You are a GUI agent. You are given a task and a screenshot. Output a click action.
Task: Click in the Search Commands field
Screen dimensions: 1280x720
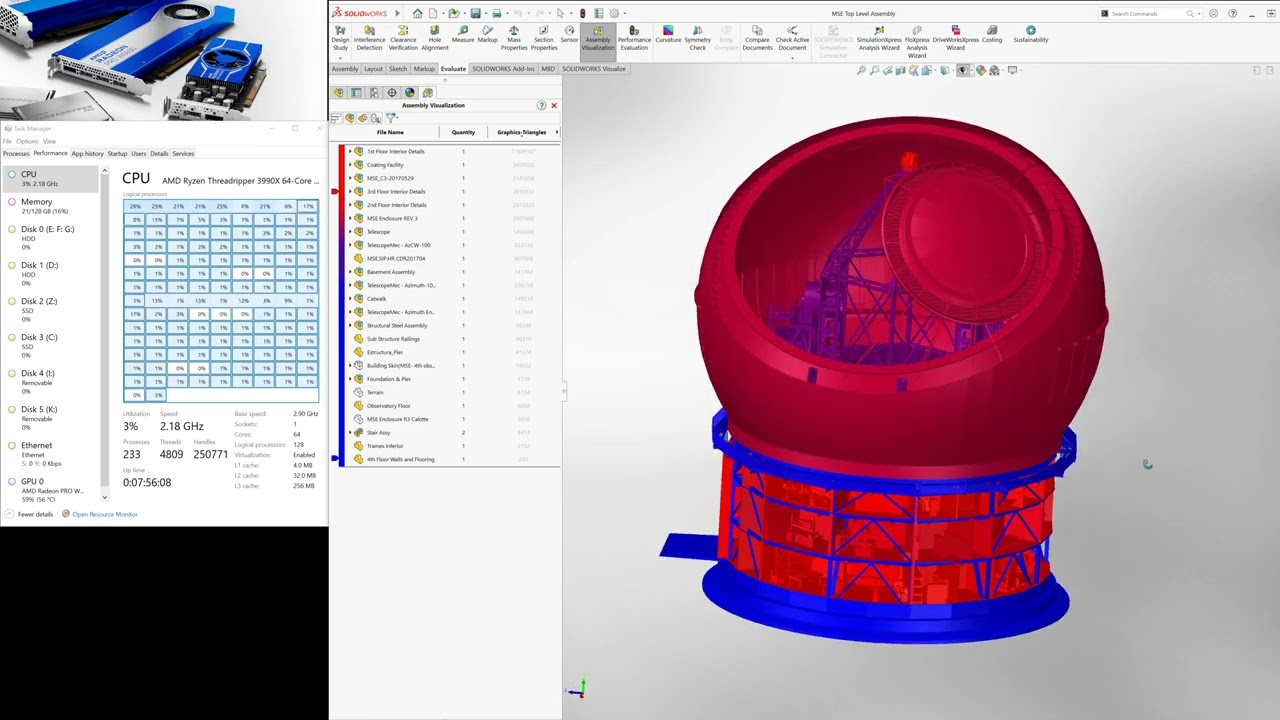(x=1146, y=14)
